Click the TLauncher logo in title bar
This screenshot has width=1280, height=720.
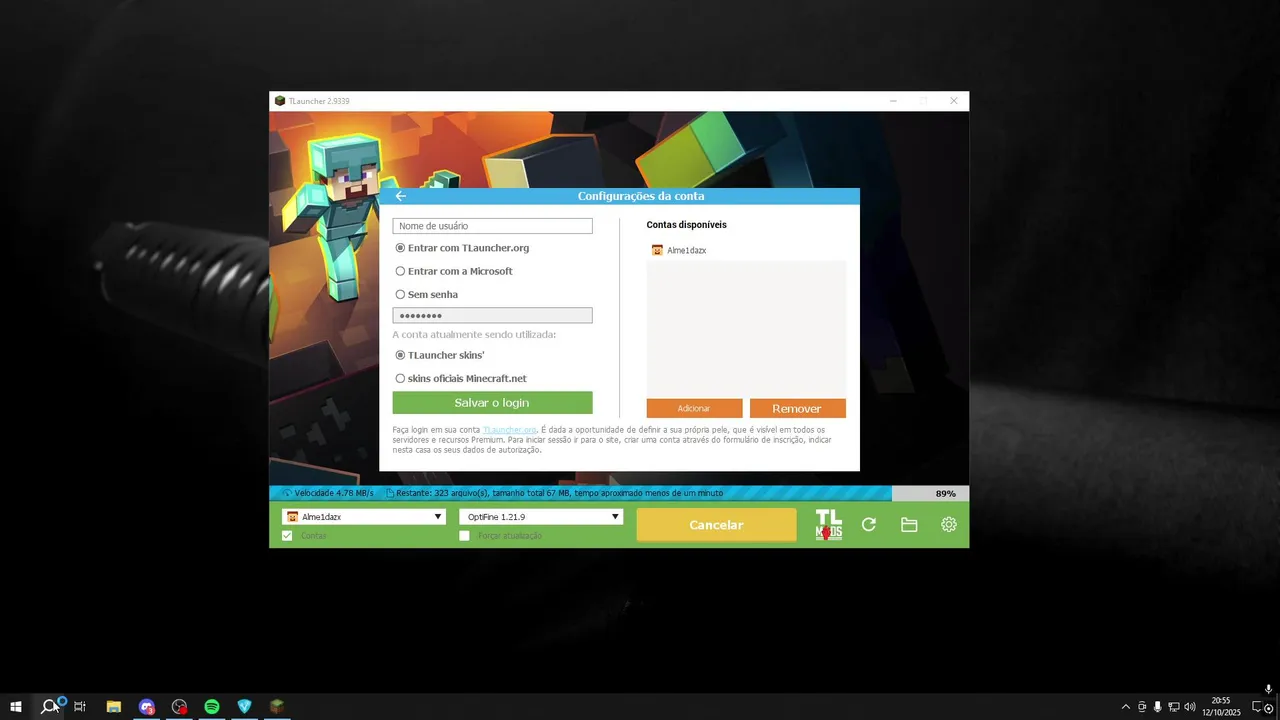coord(280,101)
